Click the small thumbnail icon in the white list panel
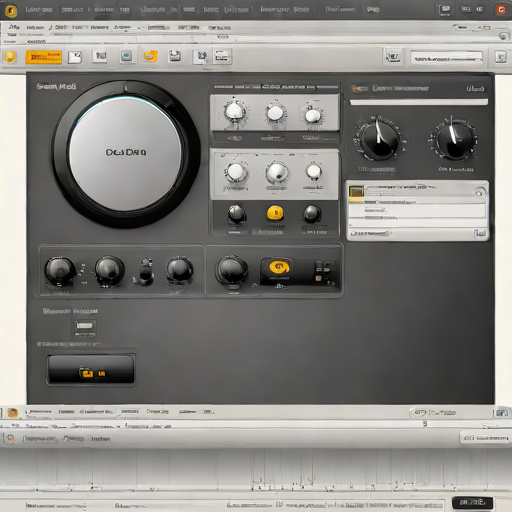Screen dimensions: 512x512 coord(356,191)
